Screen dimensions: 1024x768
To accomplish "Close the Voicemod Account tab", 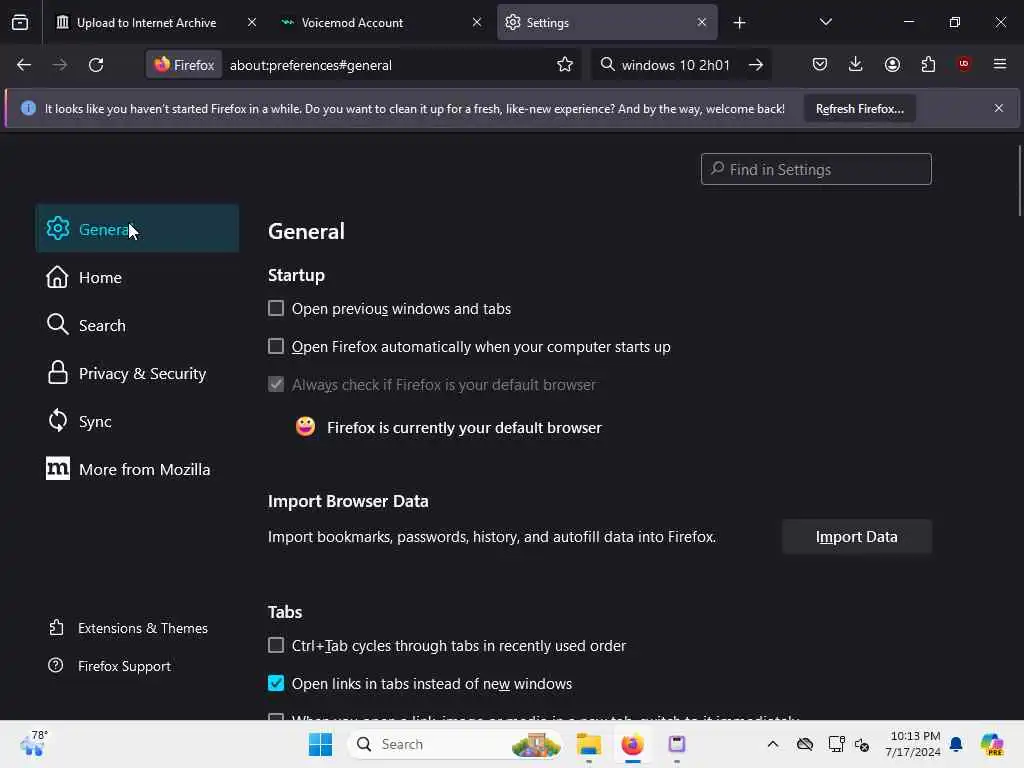I will (x=477, y=22).
